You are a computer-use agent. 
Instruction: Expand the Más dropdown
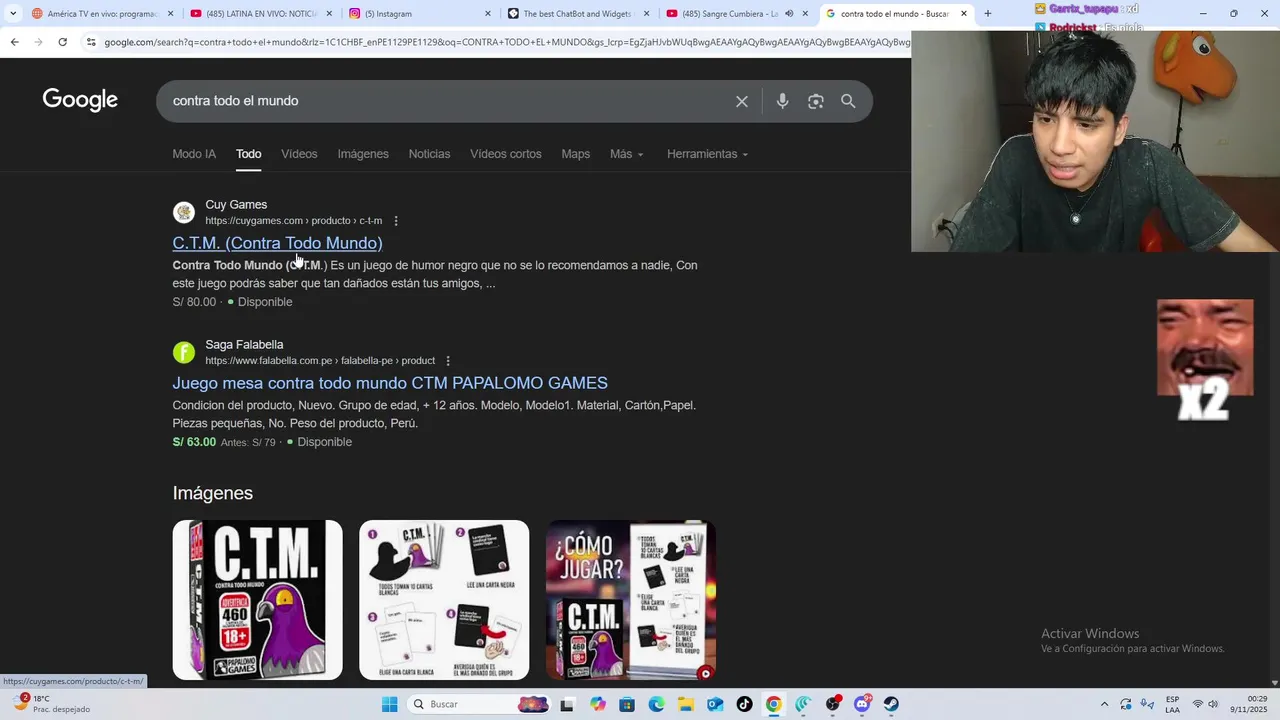click(x=627, y=154)
